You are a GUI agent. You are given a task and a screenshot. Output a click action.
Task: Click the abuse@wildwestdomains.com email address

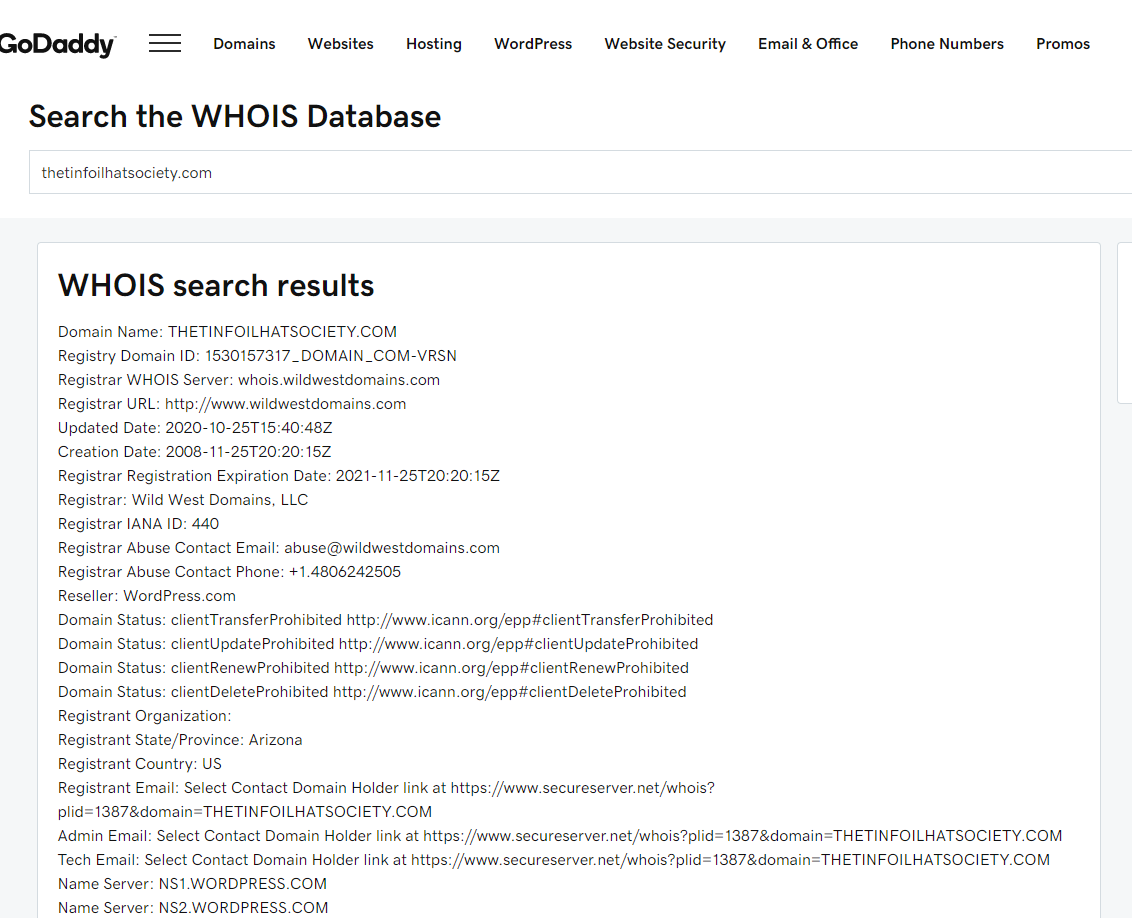391,548
